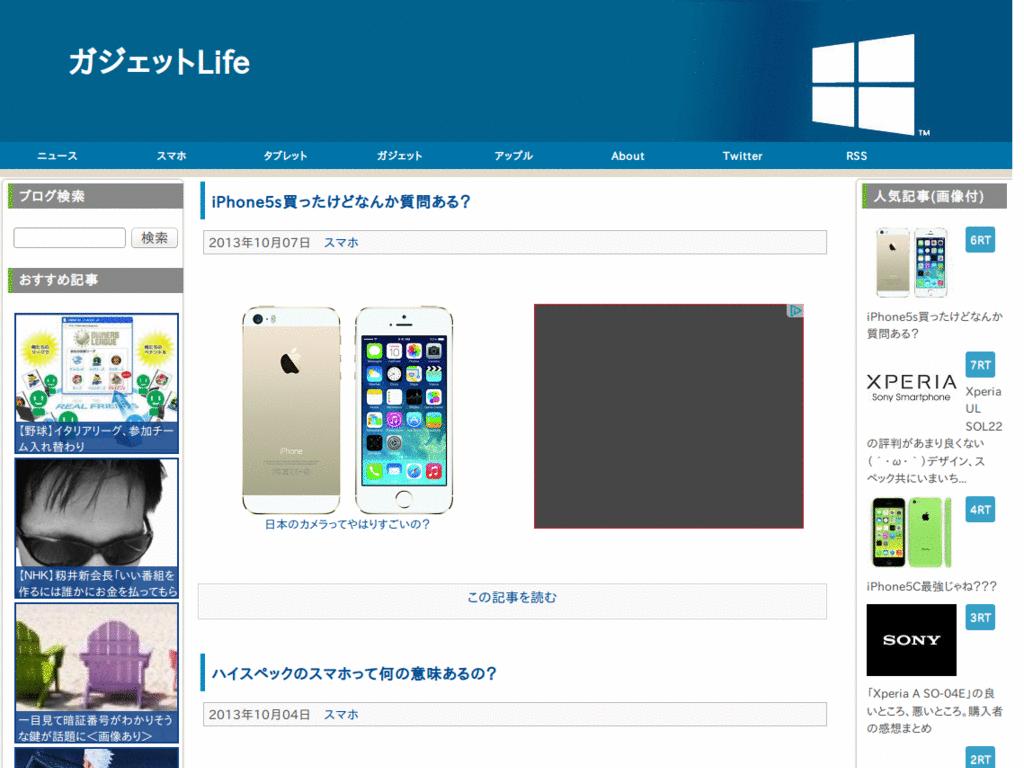Click the 6RT retweet badge

pos(980,240)
